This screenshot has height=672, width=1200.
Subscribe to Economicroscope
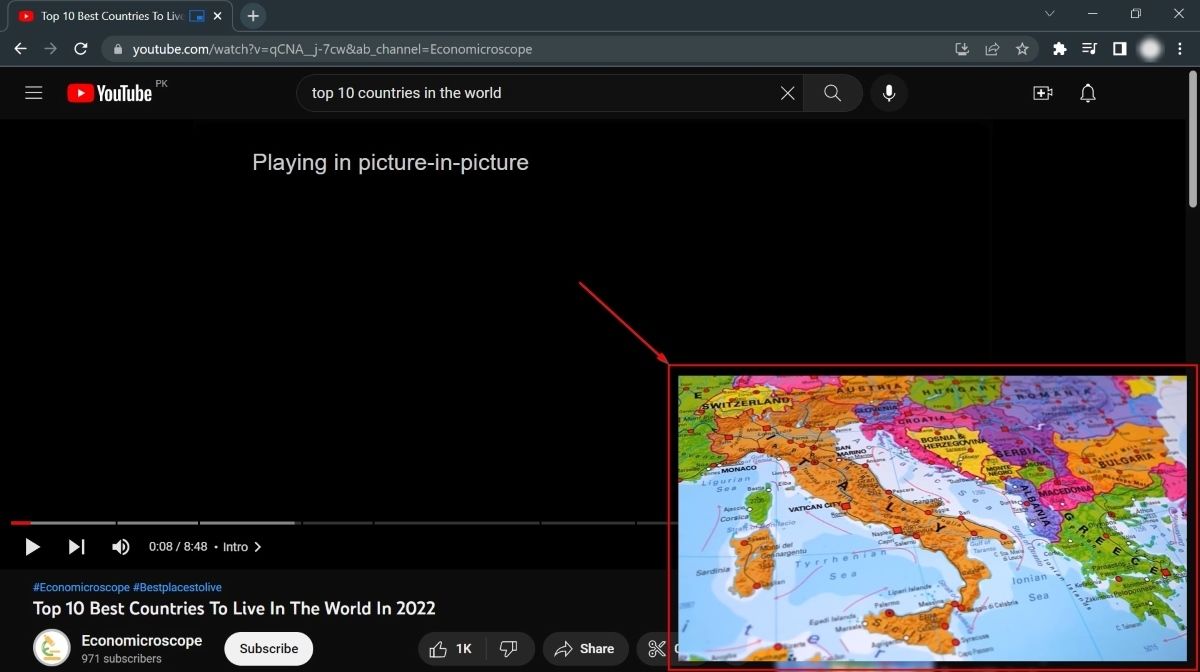pyautogui.click(x=268, y=648)
